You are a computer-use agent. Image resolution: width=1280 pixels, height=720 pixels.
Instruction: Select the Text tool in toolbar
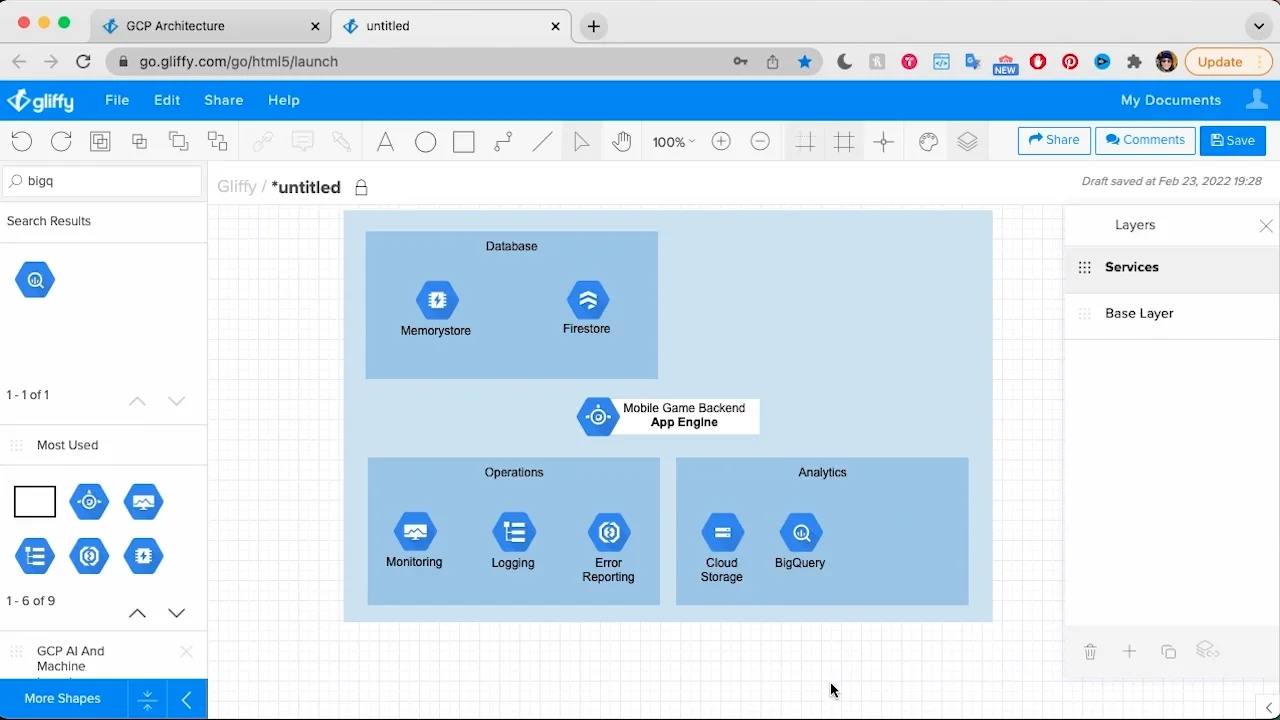pos(385,142)
